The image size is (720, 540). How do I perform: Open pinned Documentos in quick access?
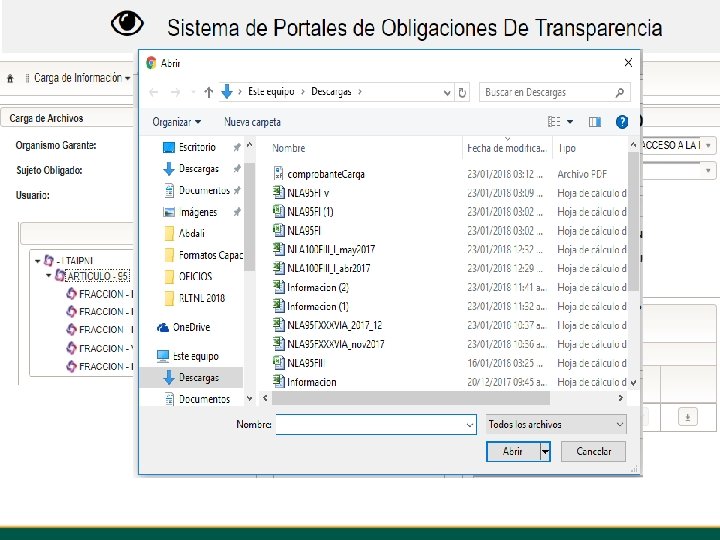(x=204, y=190)
